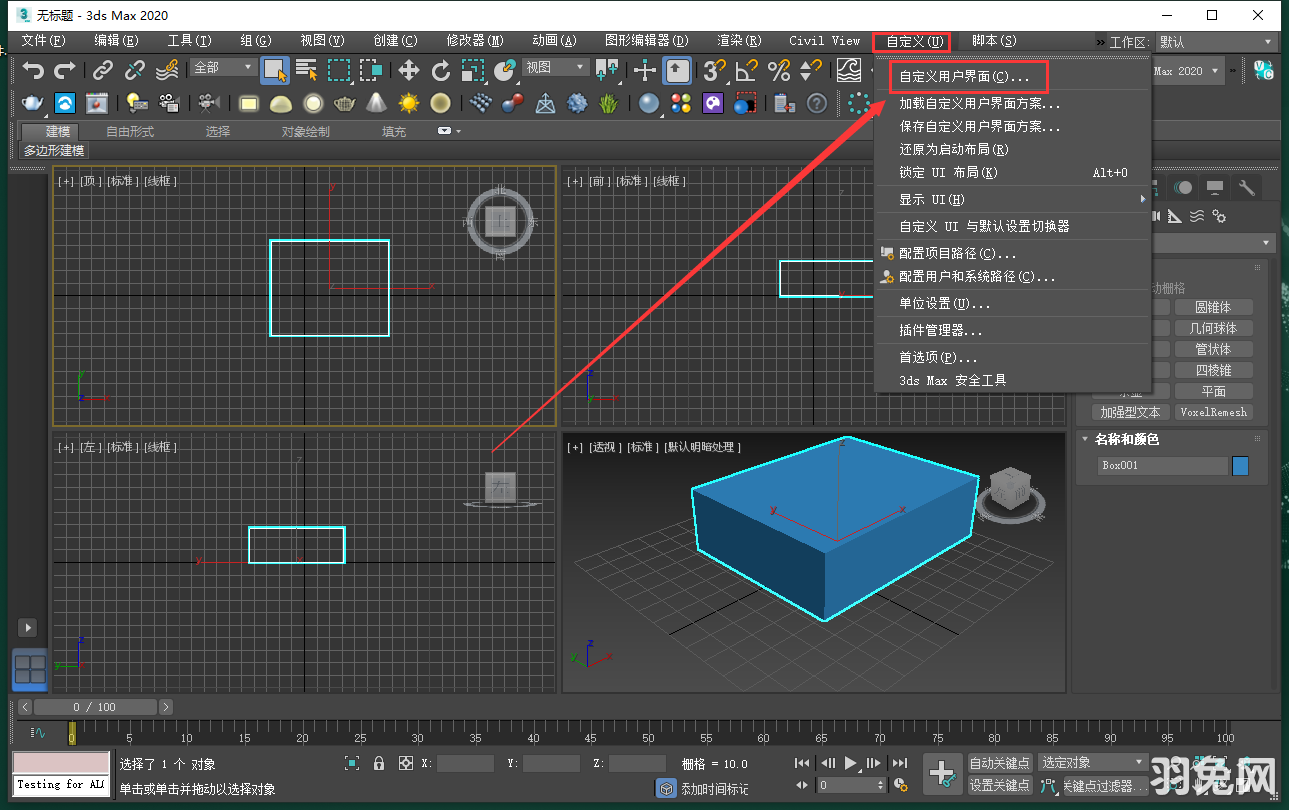Click the Select by Name icon
The width and height of the screenshot is (1289, 810).
click(x=307, y=70)
